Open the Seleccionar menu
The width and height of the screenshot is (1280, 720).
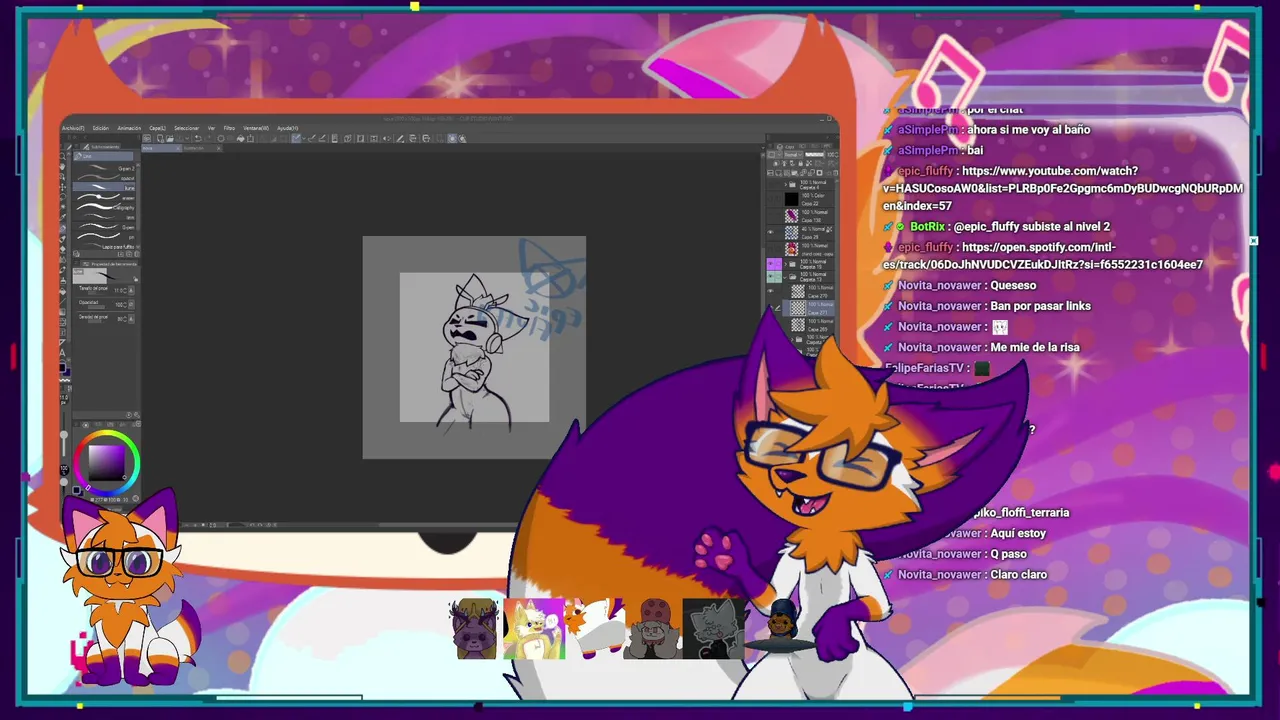coord(186,128)
